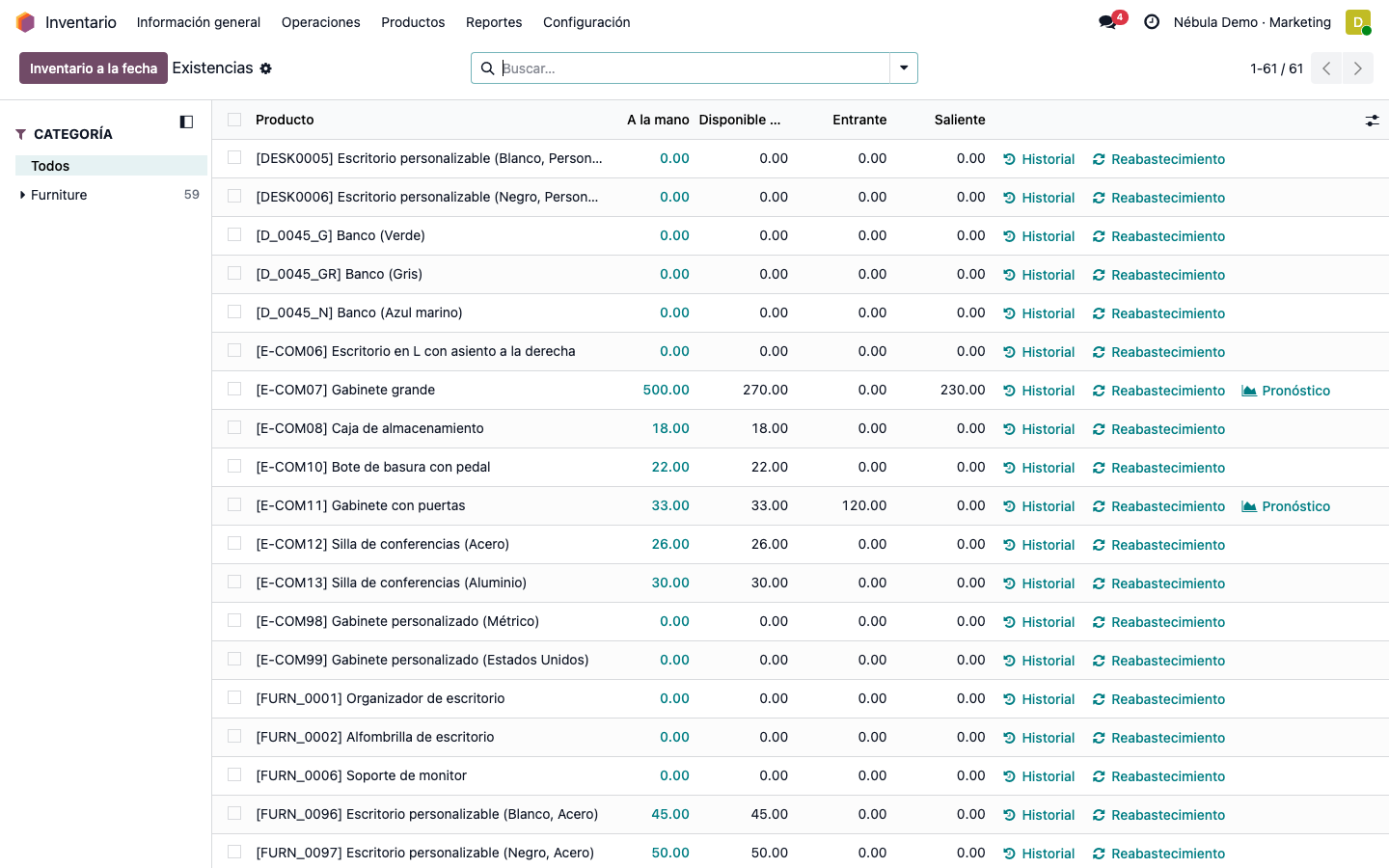This screenshot has height=868, width=1389.
Task: Open Reabastecimiento for Gabinete personalizado (Métrico)
Action: [x=1158, y=622]
